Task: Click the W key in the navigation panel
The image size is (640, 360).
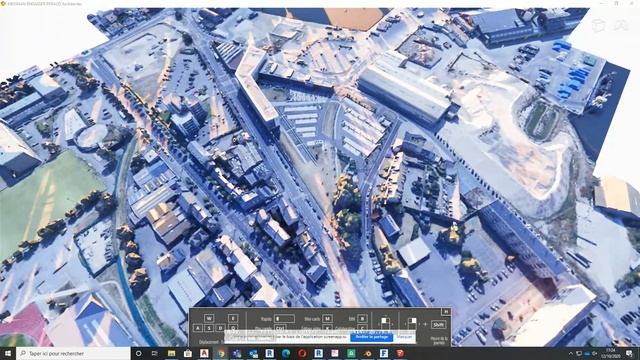Action: coord(209,318)
